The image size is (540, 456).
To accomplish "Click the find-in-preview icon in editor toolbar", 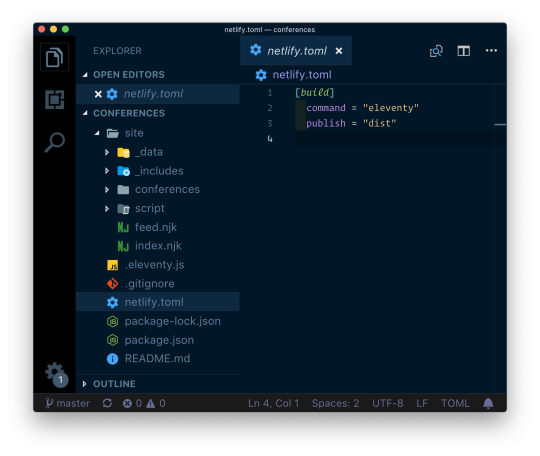I will click(x=436, y=51).
